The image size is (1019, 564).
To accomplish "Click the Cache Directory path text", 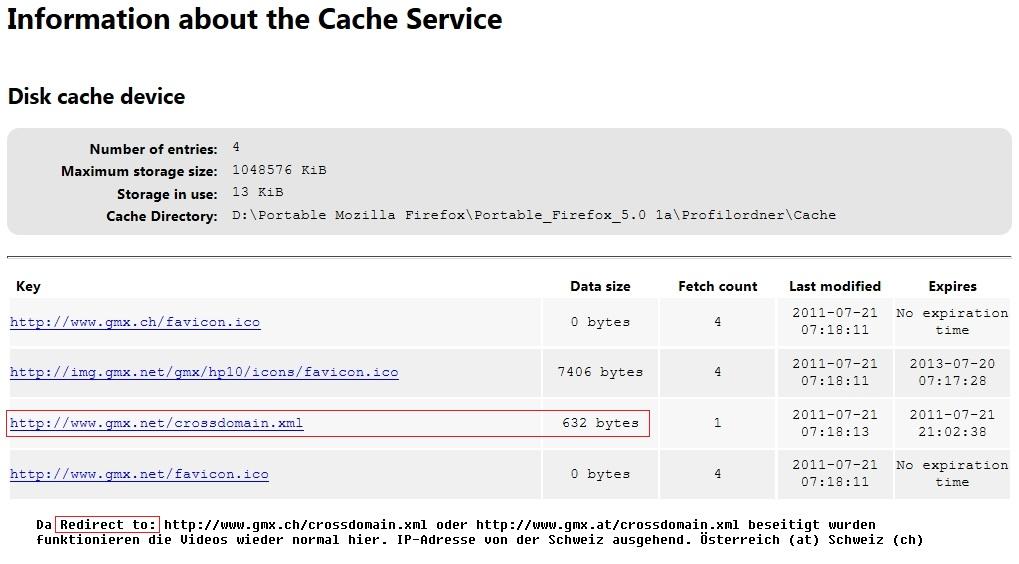I will (533, 215).
